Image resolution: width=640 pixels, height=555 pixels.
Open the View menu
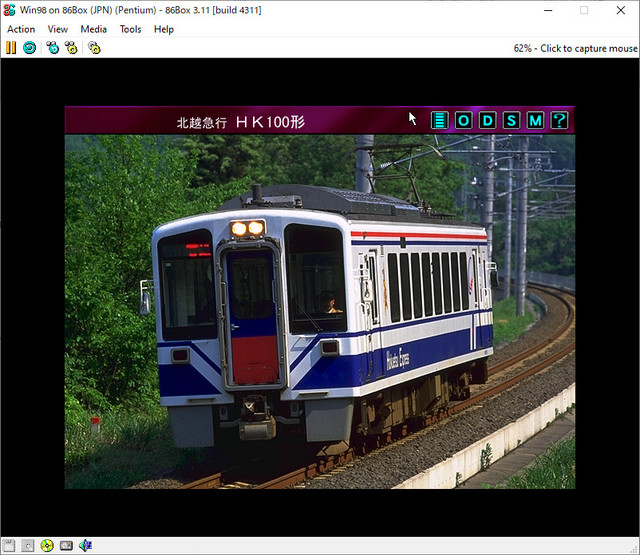[x=58, y=29]
